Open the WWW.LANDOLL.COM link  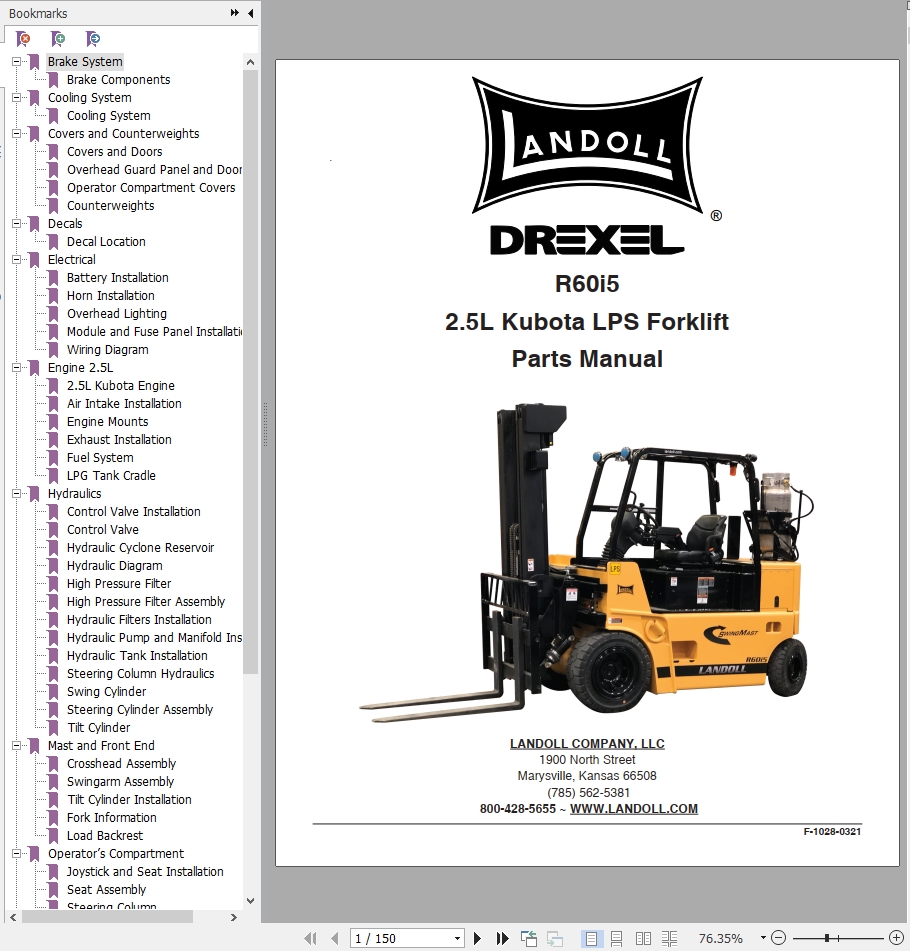634,808
